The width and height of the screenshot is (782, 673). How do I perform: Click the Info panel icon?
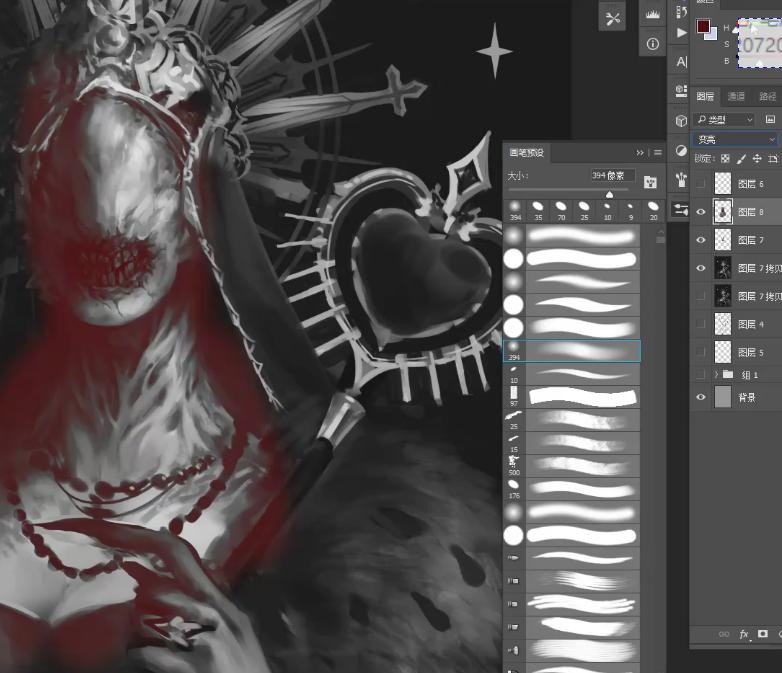point(653,44)
